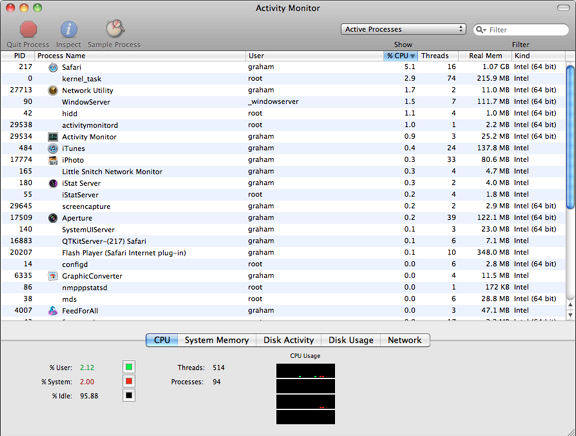Image resolution: width=576 pixels, height=436 pixels.
Task: Select Flash Player (Safari Internet plug-in) row
Action: (283, 253)
